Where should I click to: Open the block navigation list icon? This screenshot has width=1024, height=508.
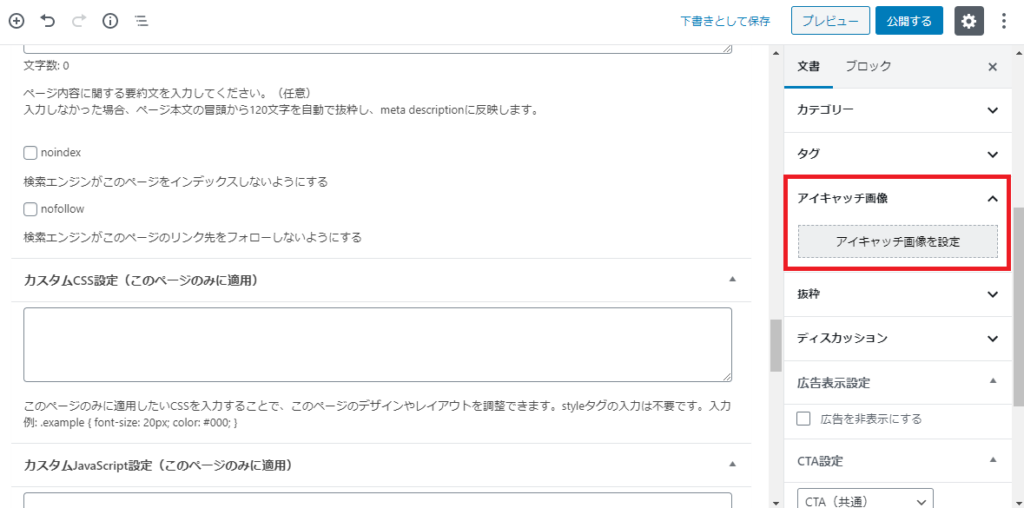[141, 21]
